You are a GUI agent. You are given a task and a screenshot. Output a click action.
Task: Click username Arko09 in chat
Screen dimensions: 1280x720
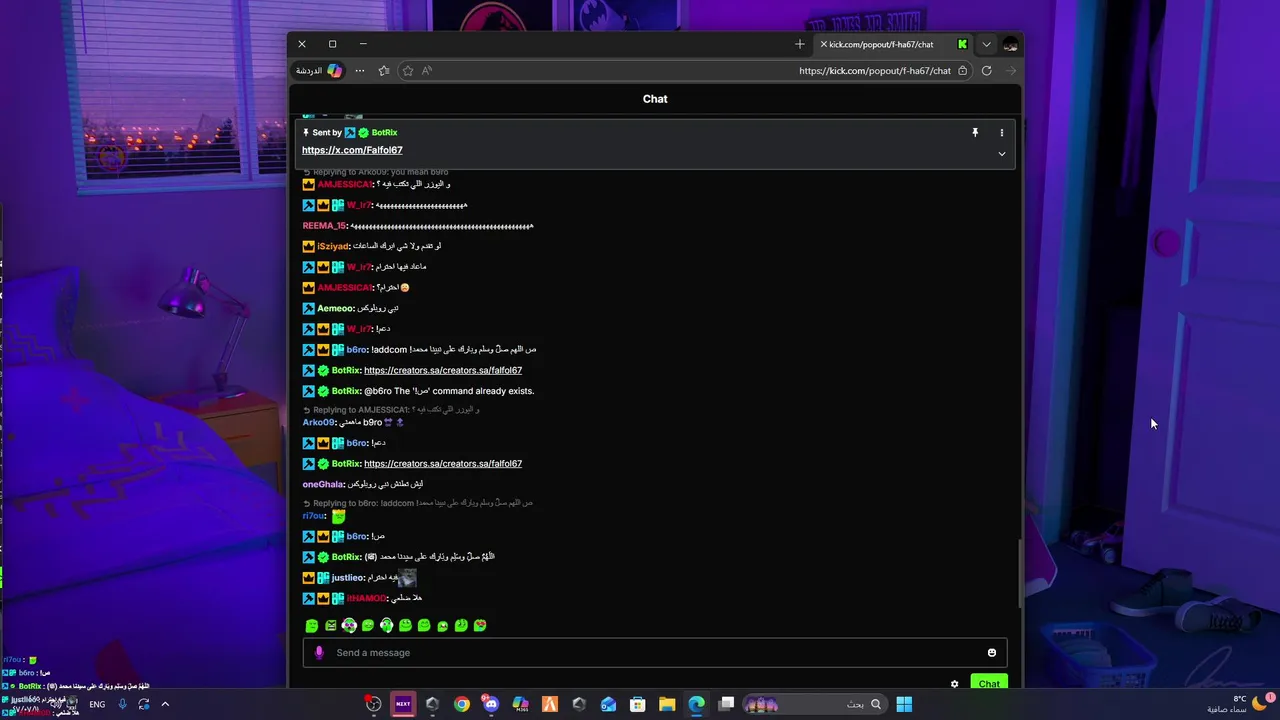(x=319, y=422)
